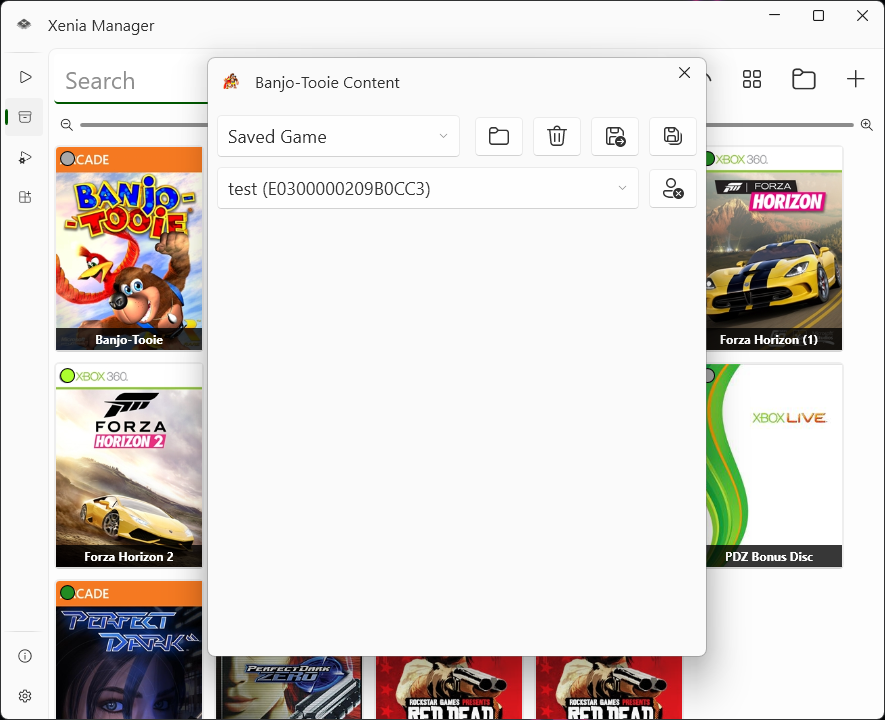This screenshot has width=885, height=720.
Task: Open the saved game content folder
Action: (498, 136)
